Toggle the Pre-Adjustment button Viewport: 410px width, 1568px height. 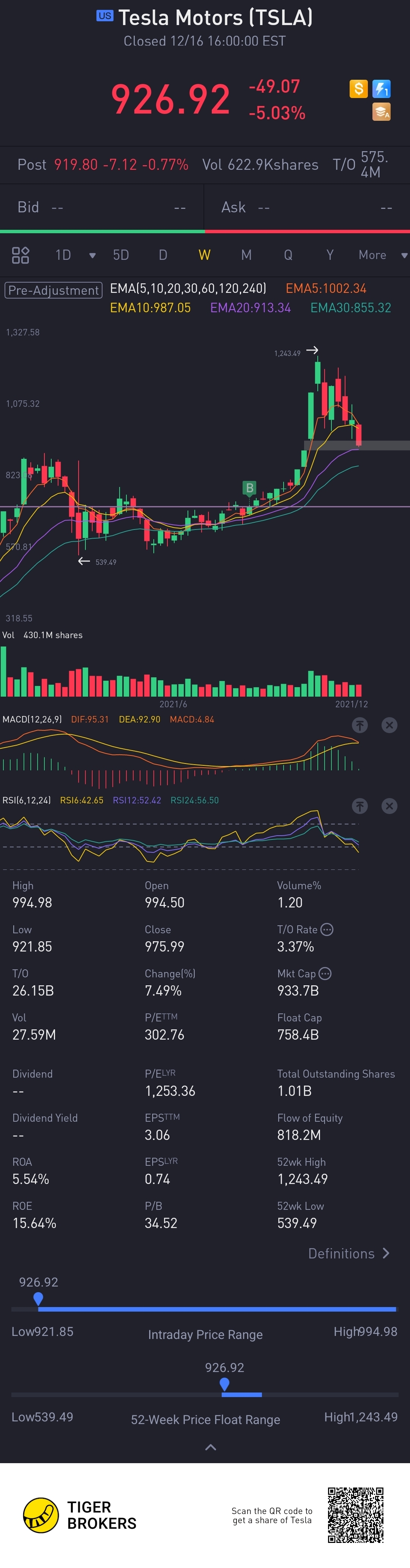[x=54, y=290]
